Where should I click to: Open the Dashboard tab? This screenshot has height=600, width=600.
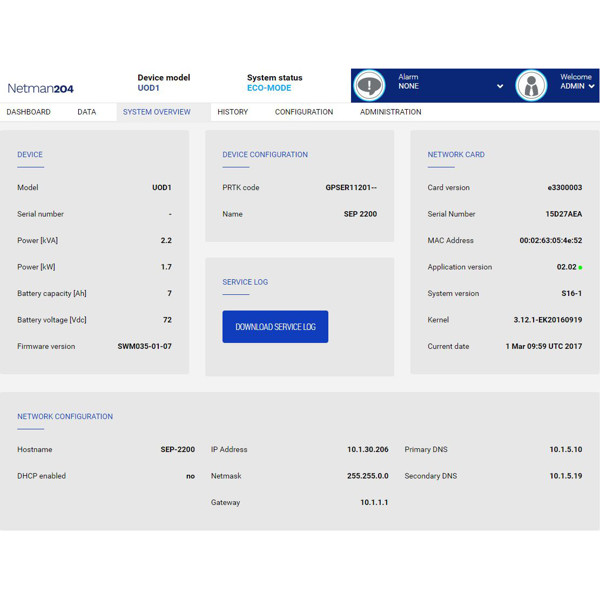(x=29, y=112)
